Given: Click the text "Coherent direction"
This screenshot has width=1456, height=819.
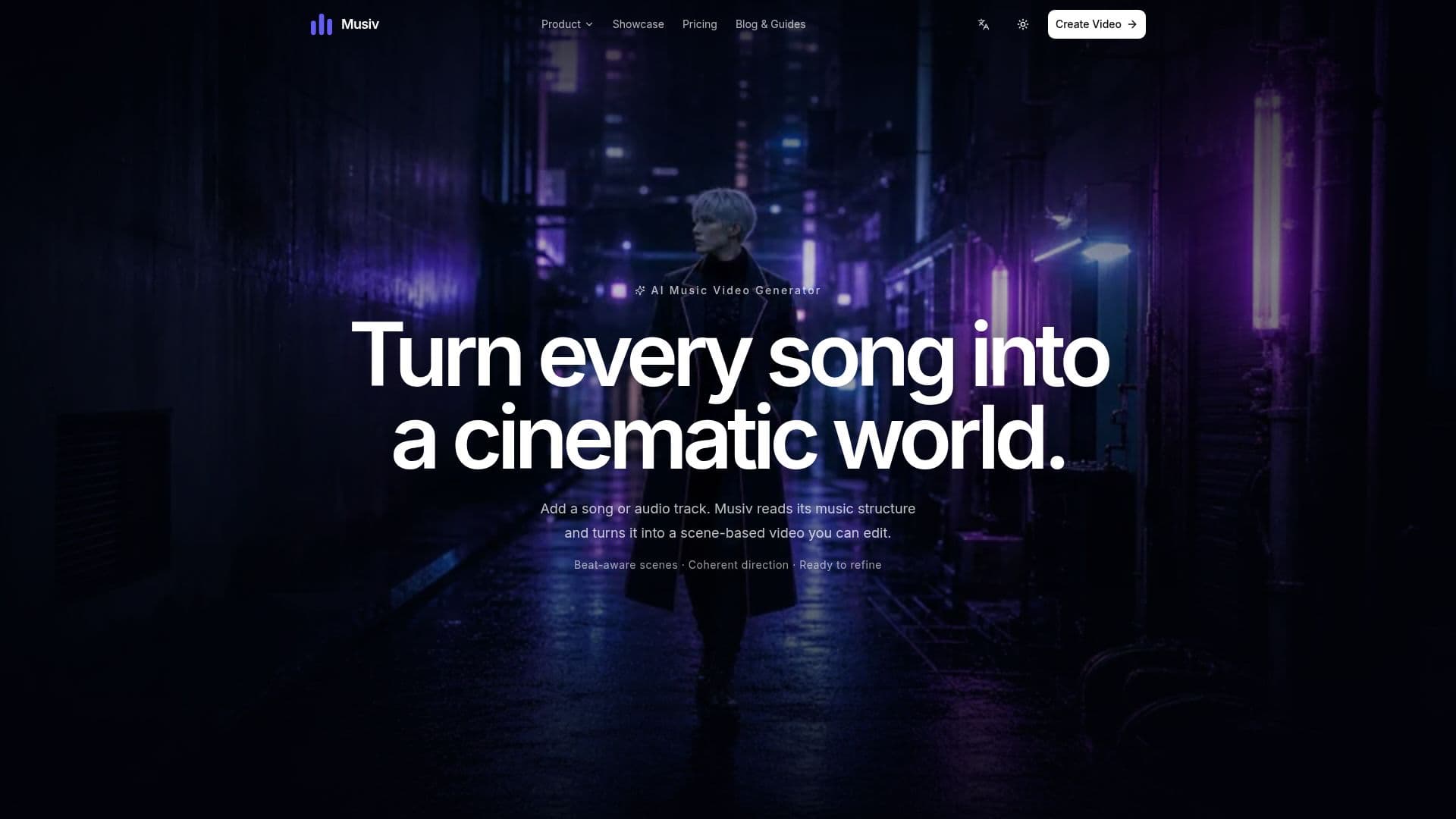Looking at the screenshot, I should pos(739,565).
